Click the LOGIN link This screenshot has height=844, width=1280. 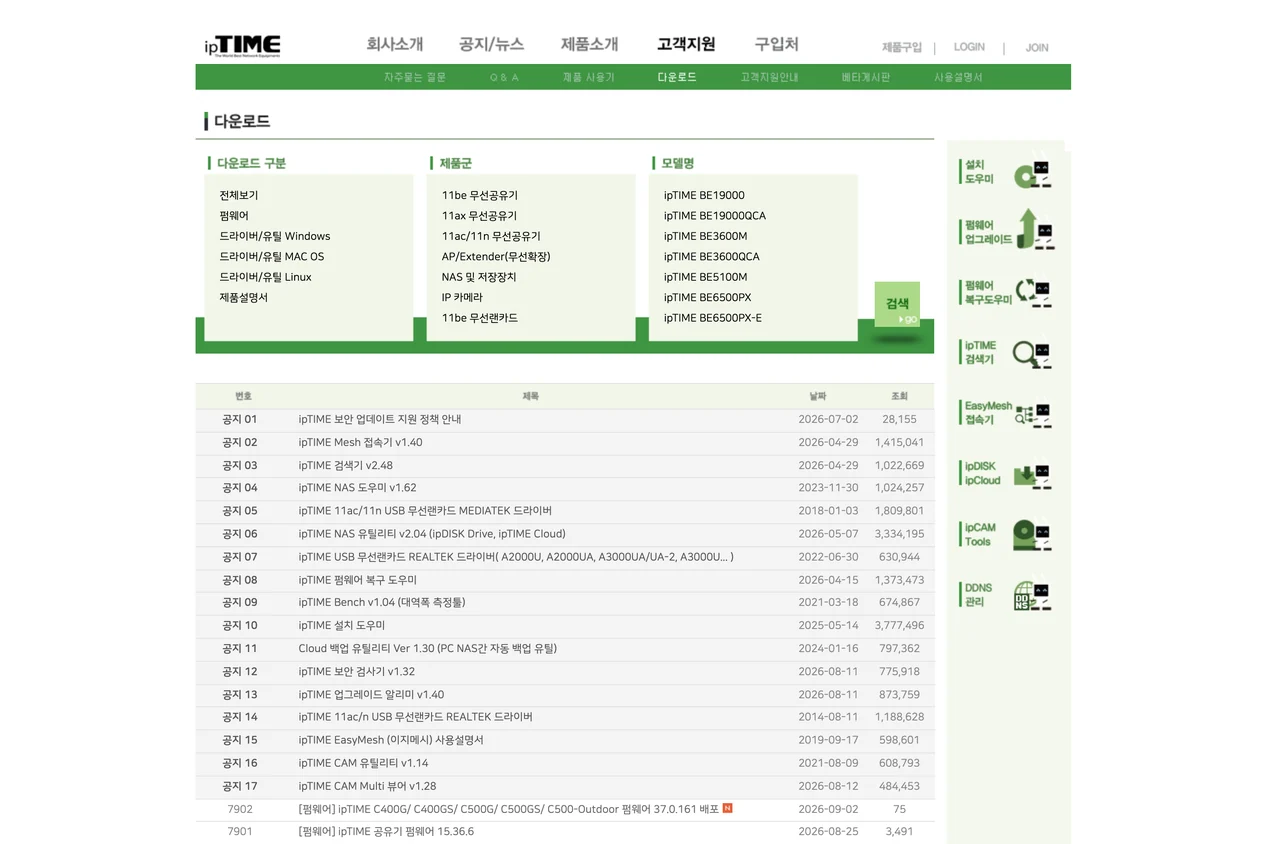click(x=969, y=47)
